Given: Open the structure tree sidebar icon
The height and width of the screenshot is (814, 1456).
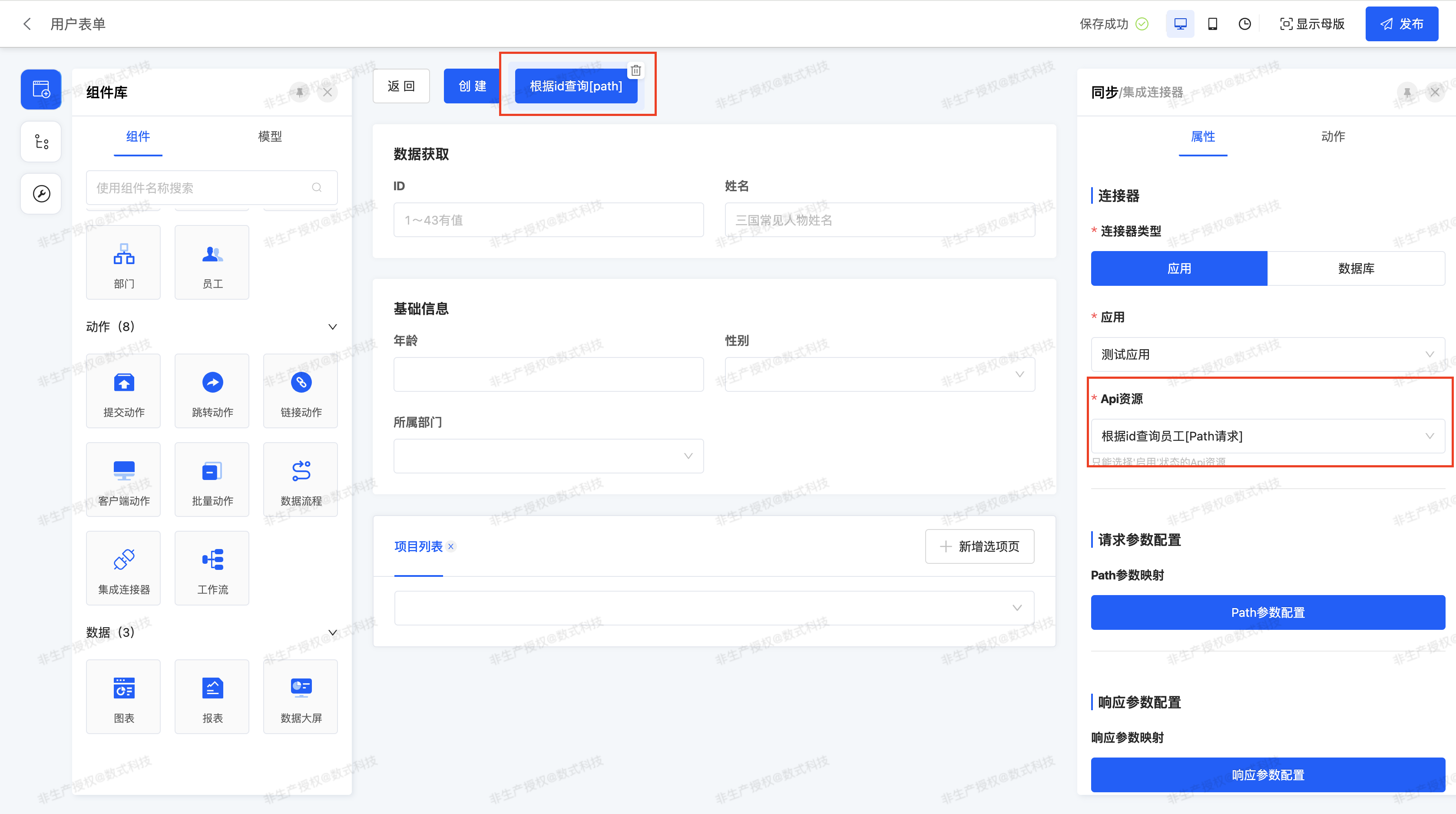Looking at the screenshot, I should (41, 141).
